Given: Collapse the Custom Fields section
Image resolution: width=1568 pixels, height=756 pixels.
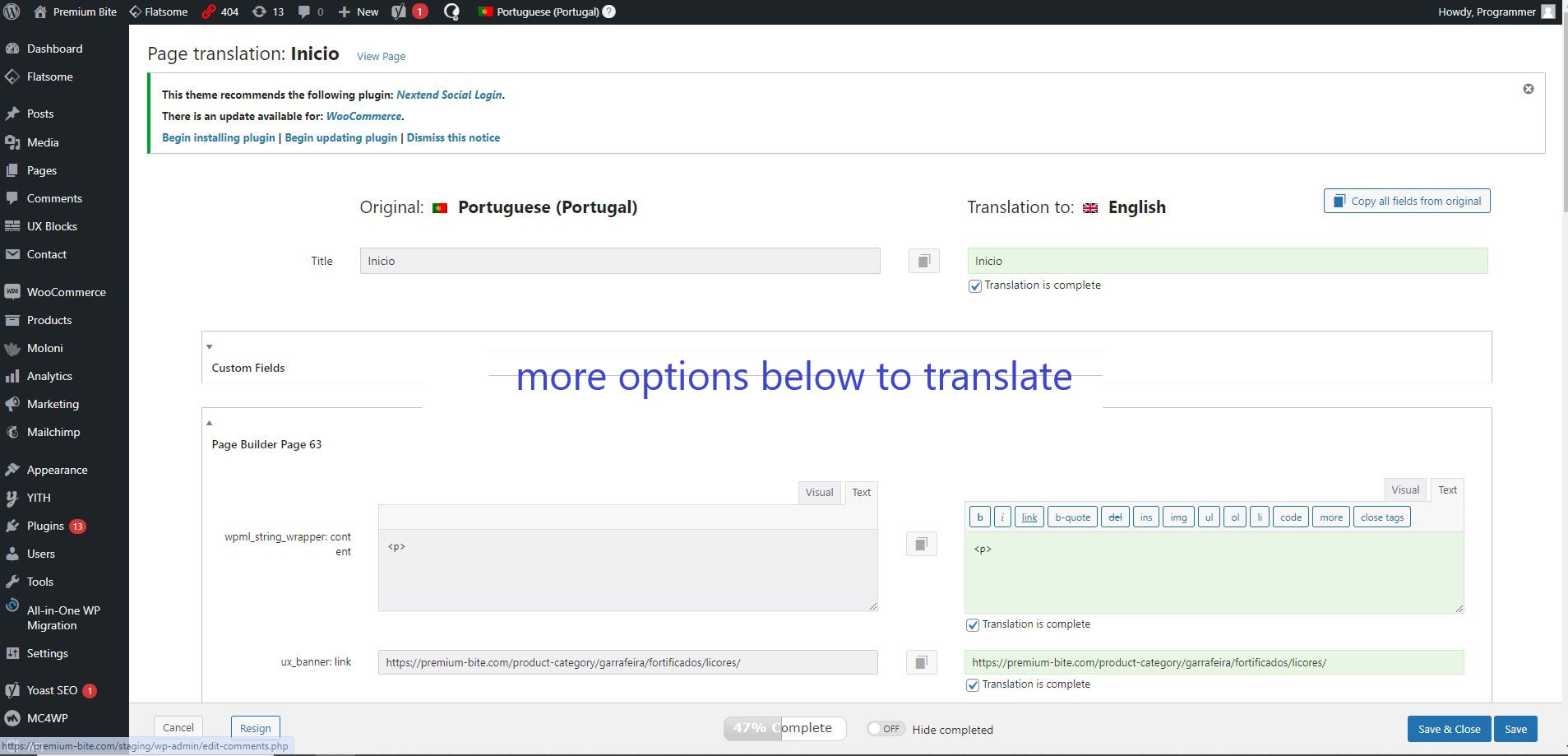Looking at the screenshot, I should pos(209,347).
